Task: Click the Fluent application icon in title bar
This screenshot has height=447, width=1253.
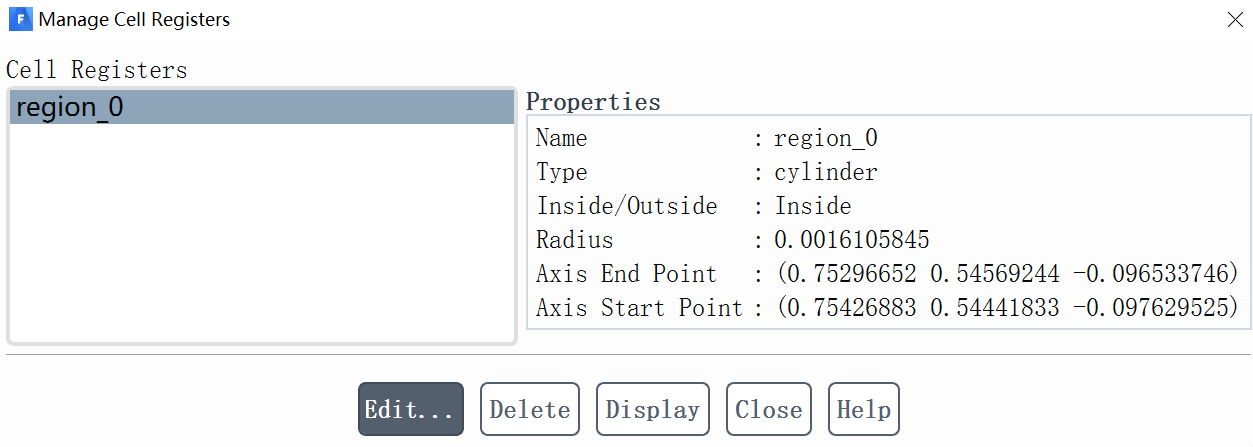Action: tap(20, 19)
